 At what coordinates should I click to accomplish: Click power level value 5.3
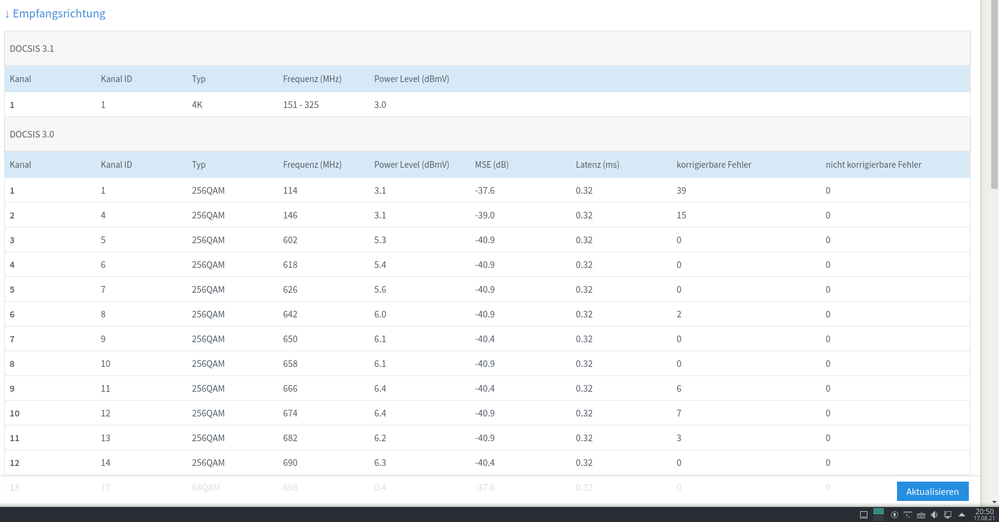(x=380, y=240)
